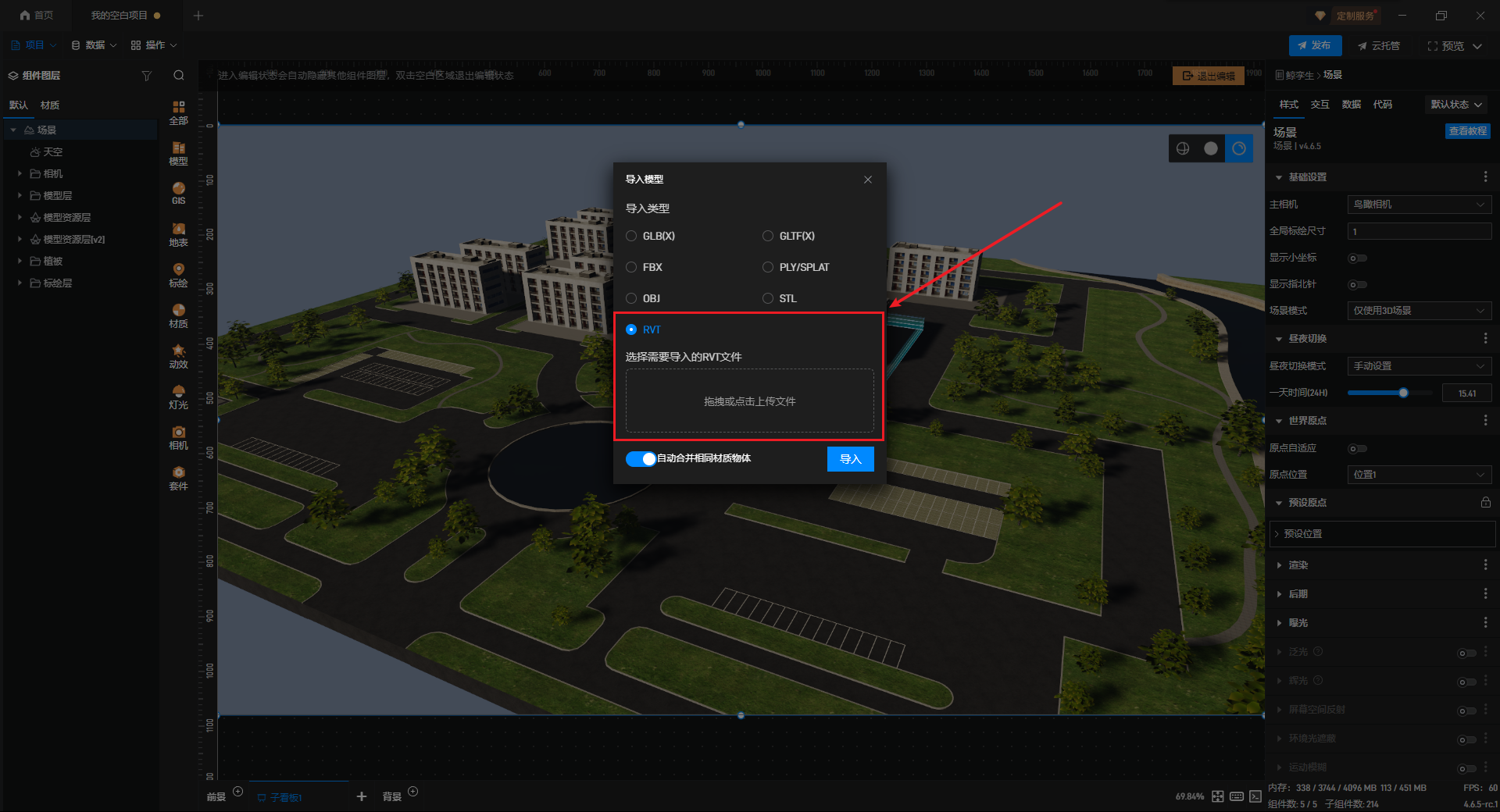Expand the 预设位置 row
The height and width of the screenshot is (812, 1500).
pyautogui.click(x=1383, y=534)
